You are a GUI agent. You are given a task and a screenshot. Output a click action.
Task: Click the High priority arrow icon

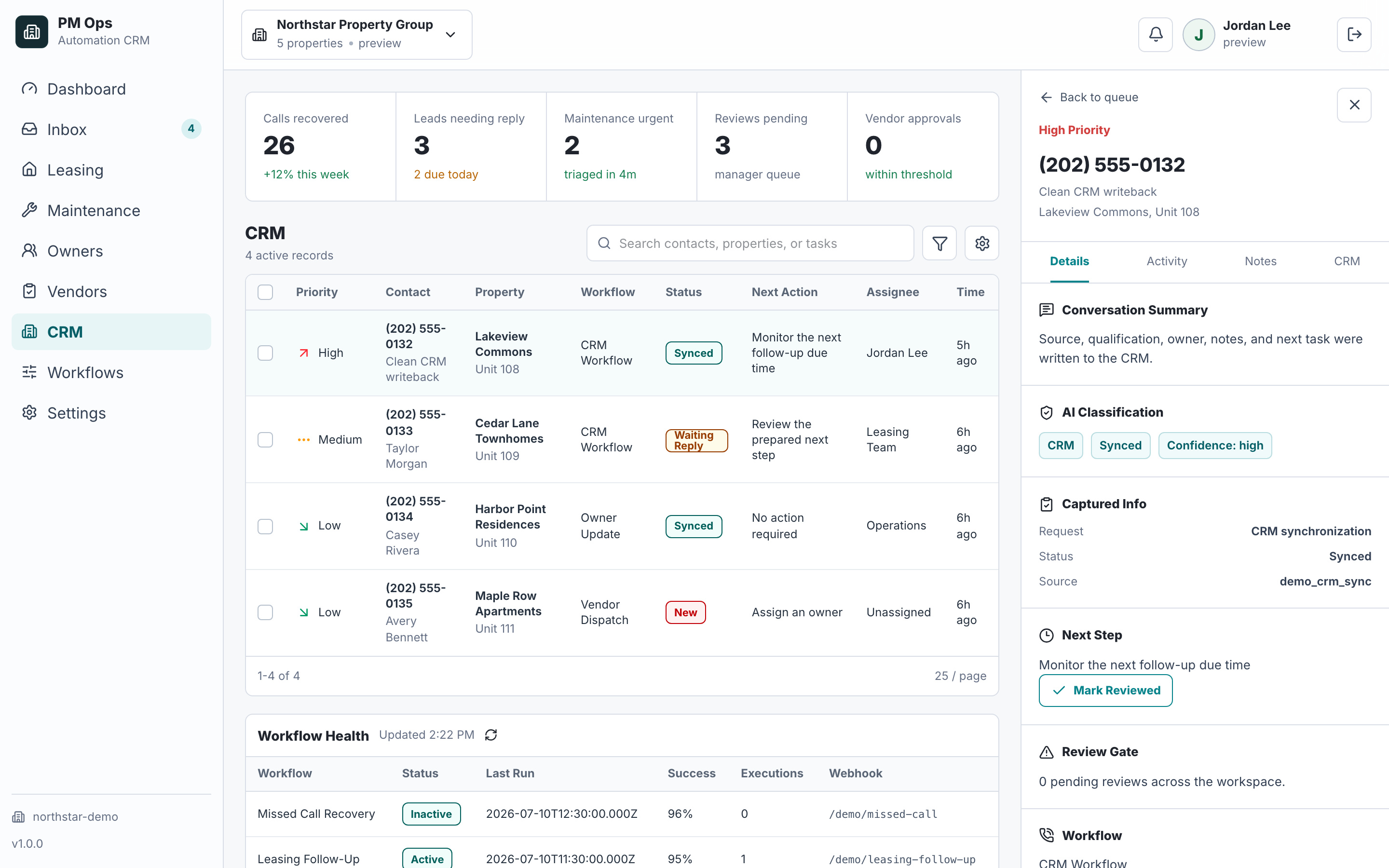(304, 353)
